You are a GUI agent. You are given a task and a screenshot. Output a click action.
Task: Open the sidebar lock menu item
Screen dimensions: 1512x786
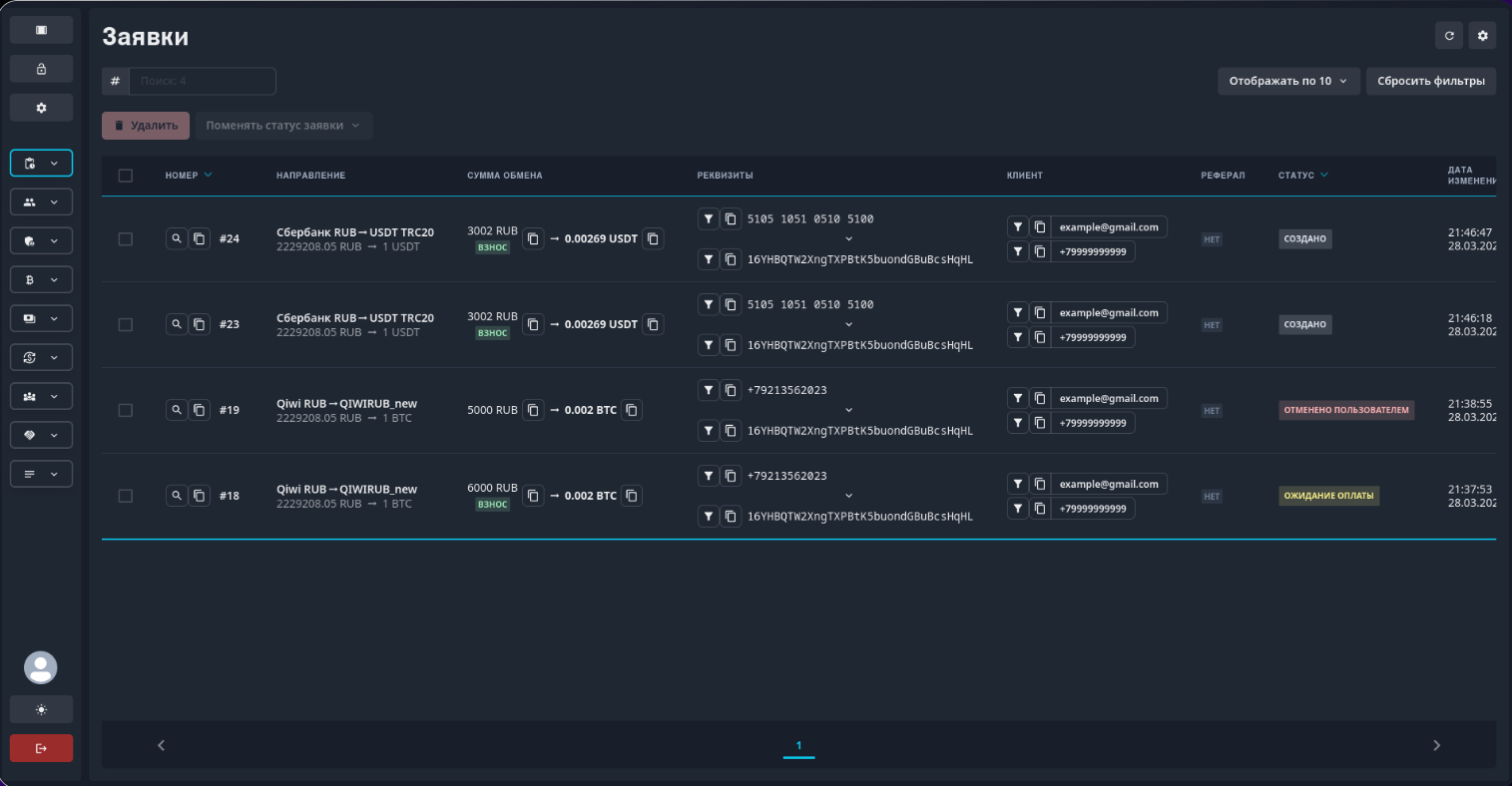coord(41,69)
